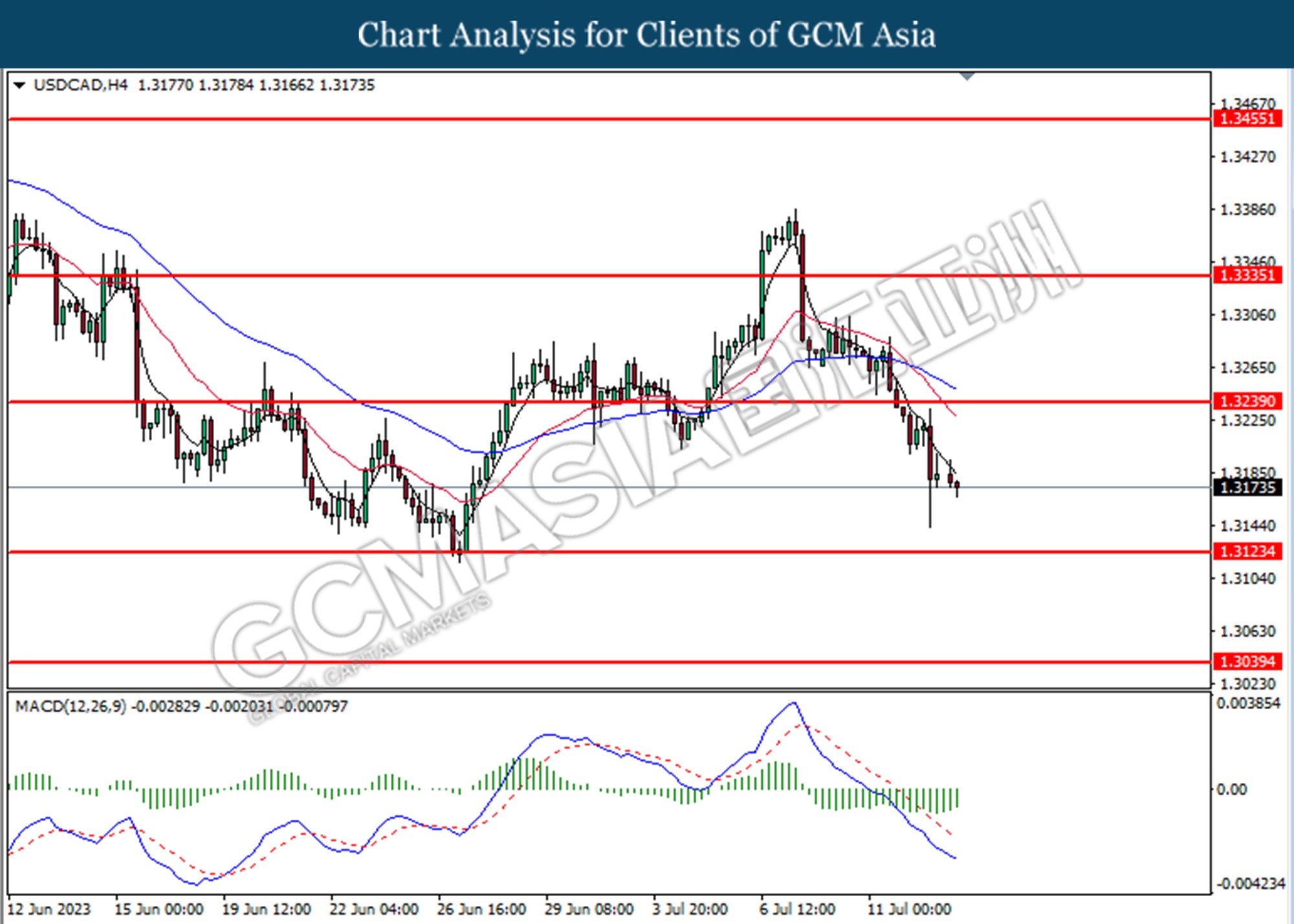
Task: Click the MACD scale value 0.00
Action: click(x=1232, y=789)
